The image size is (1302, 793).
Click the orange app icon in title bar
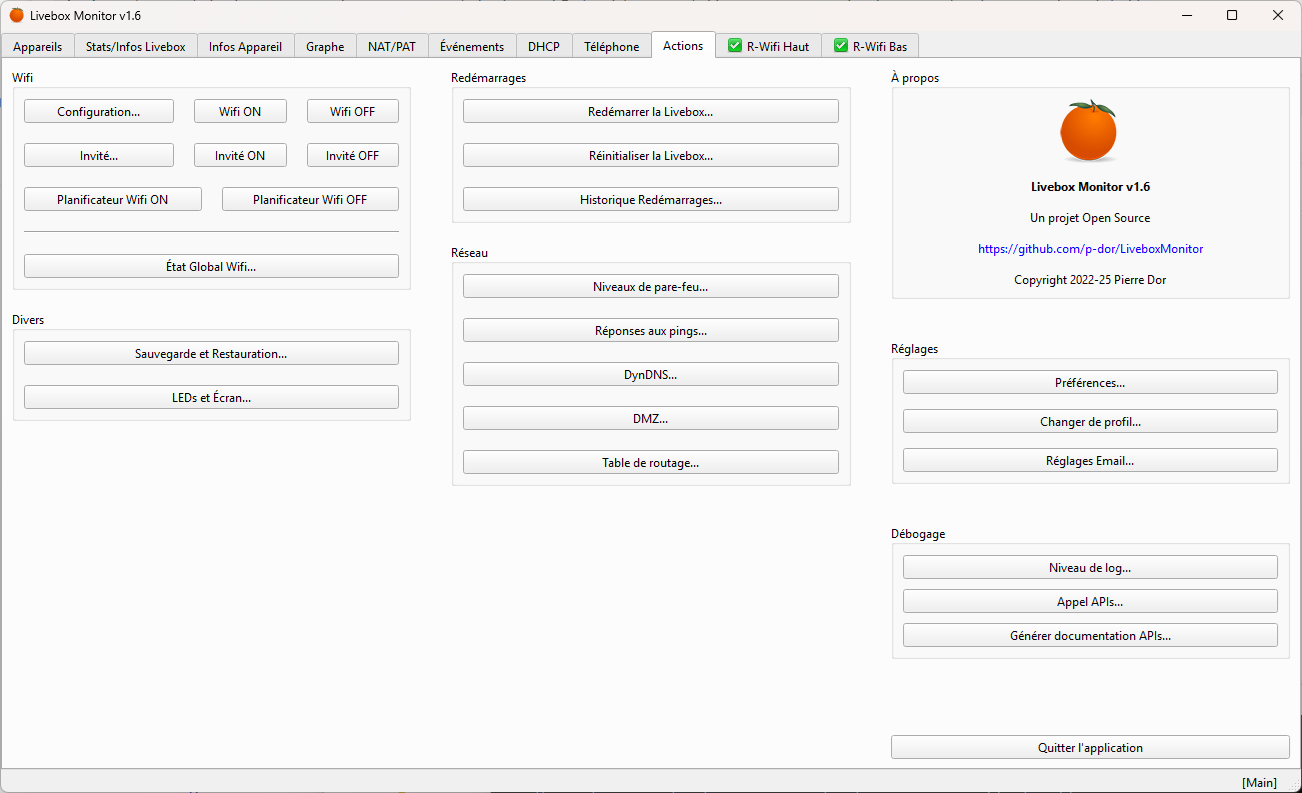pos(17,15)
